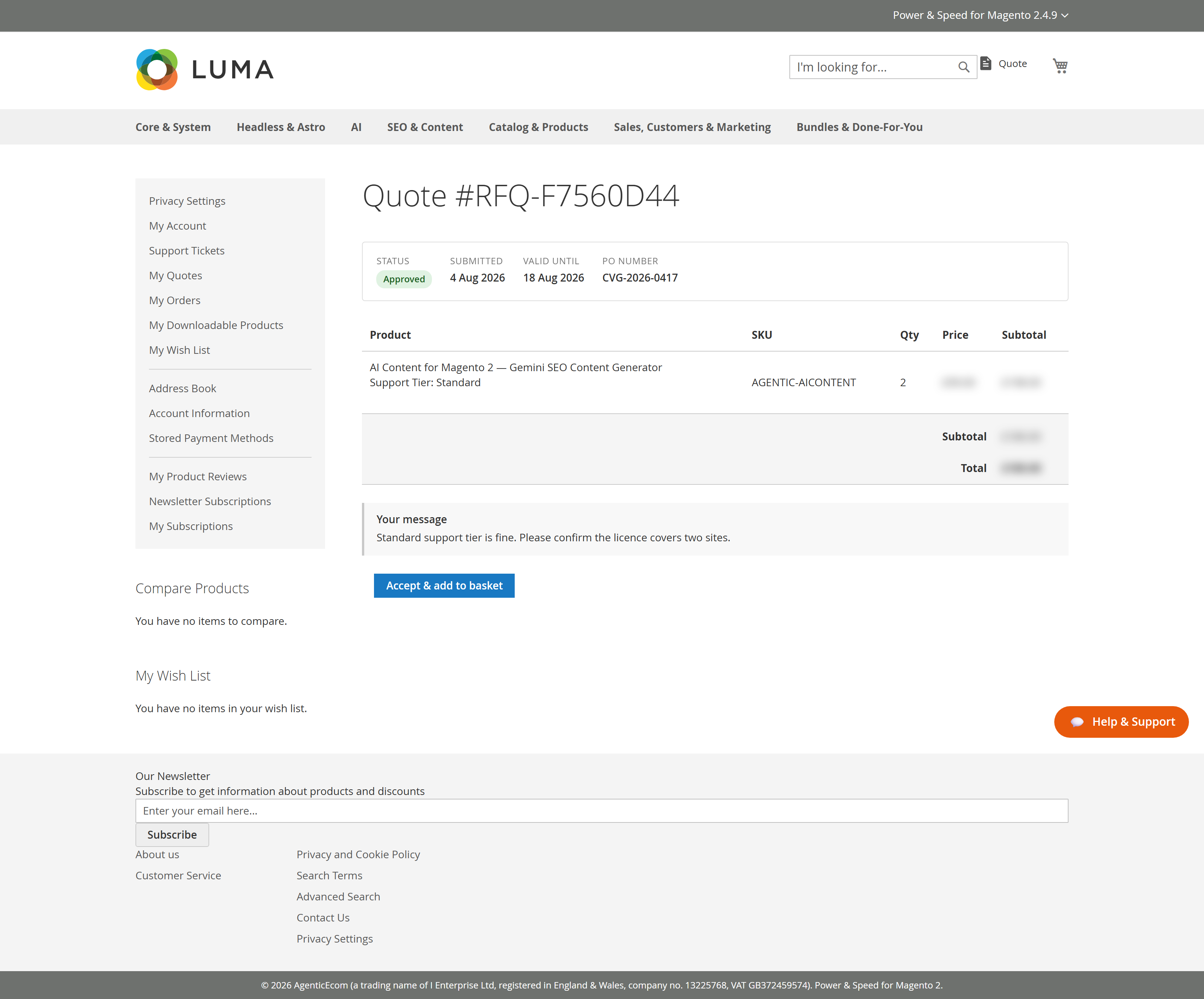The width and height of the screenshot is (1204, 999).
Task: Click the Subscribe button
Action: pyautogui.click(x=172, y=835)
